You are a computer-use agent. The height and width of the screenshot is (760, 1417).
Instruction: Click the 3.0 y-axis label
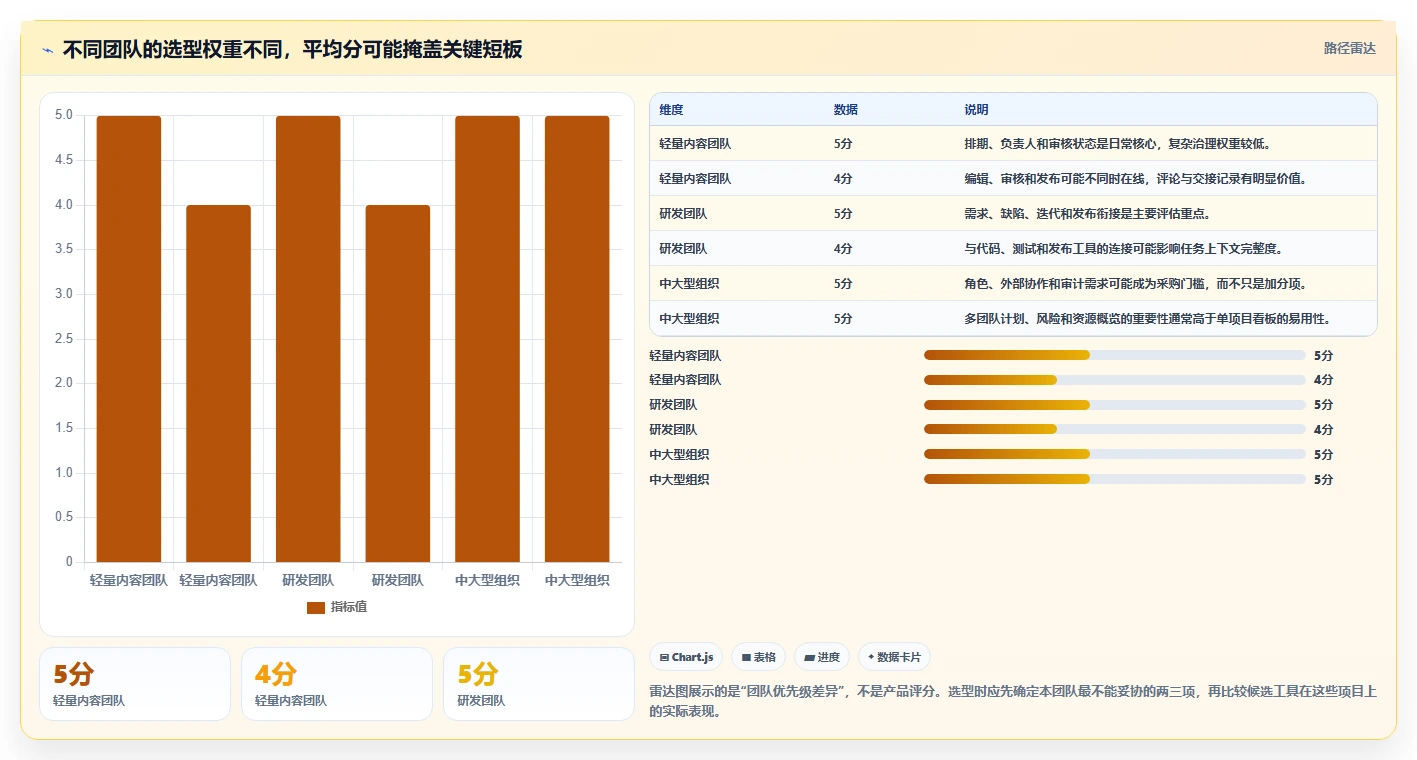[x=63, y=294]
